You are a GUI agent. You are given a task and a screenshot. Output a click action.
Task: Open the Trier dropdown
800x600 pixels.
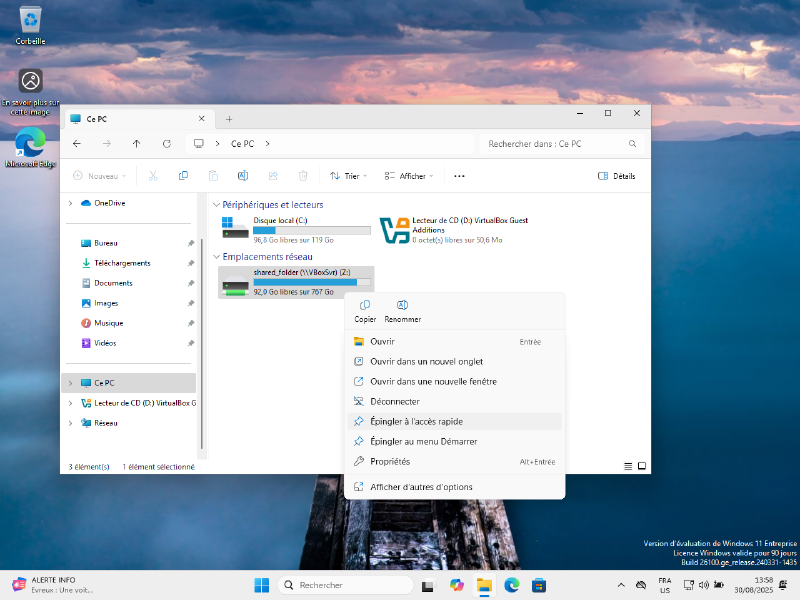(x=348, y=175)
